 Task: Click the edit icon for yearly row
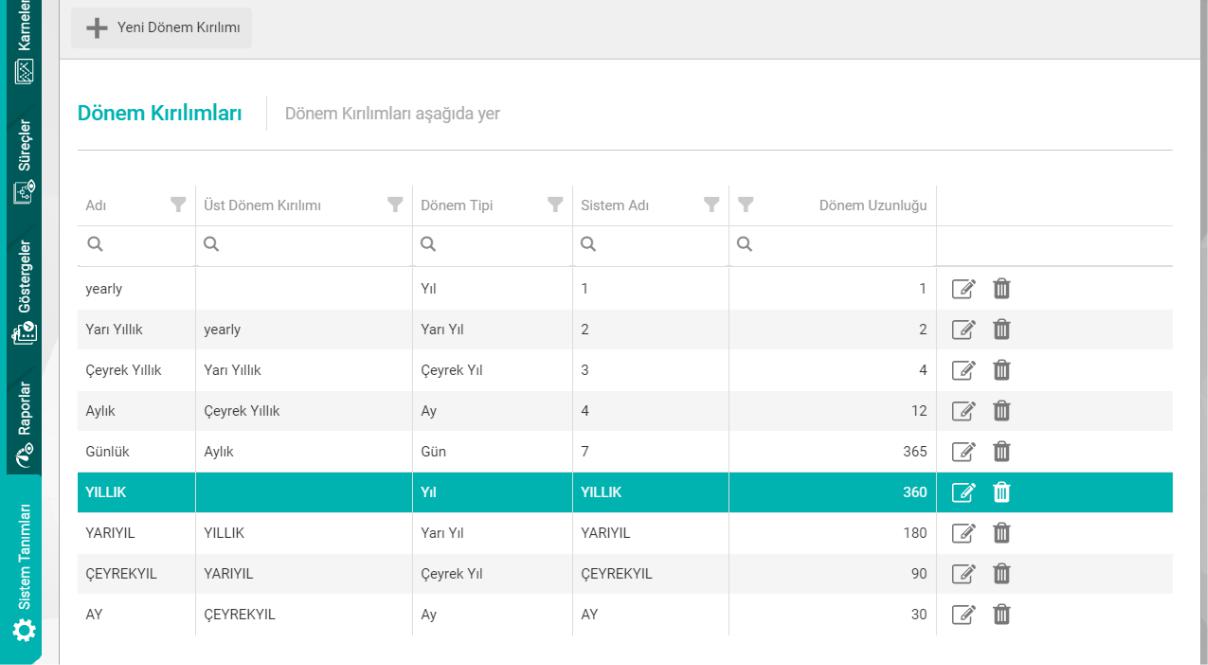(961, 290)
